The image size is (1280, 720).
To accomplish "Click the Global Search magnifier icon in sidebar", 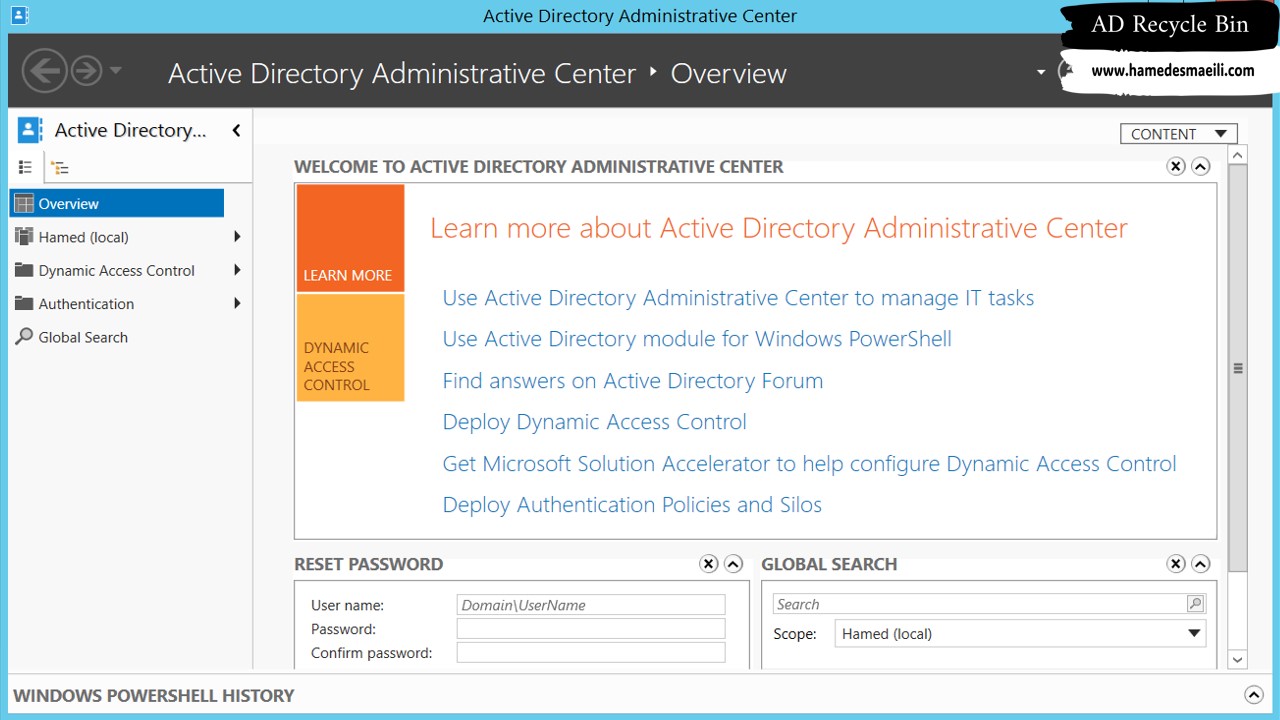I will [24, 337].
